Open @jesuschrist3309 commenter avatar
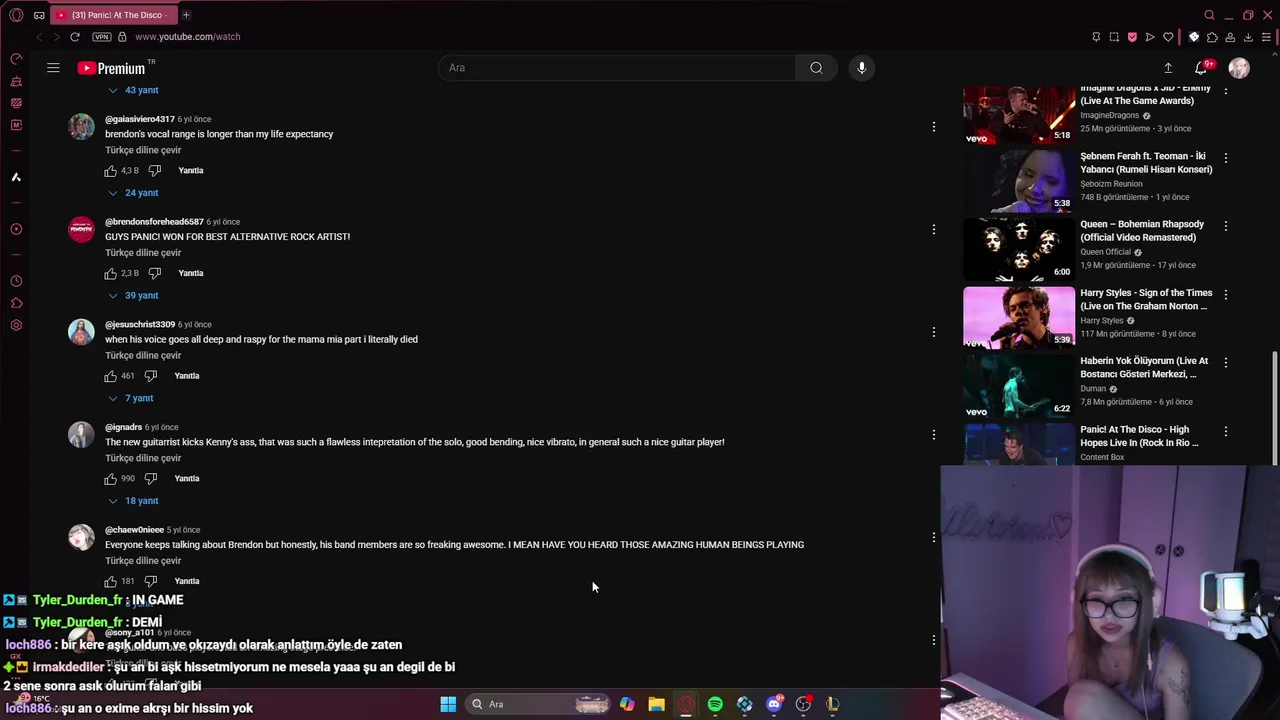 (x=81, y=332)
